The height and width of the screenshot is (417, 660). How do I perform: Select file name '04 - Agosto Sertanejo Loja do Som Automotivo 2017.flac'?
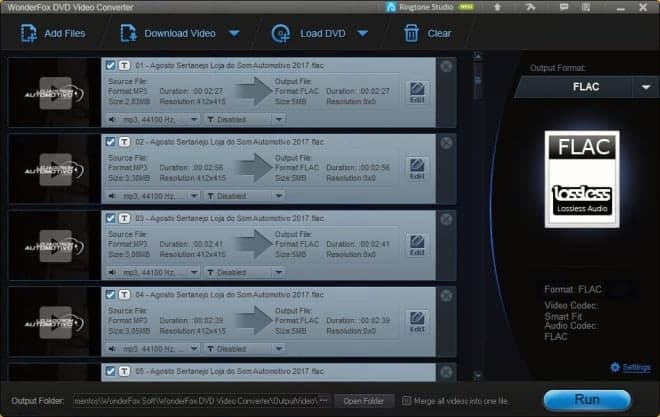tap(230, 295)
